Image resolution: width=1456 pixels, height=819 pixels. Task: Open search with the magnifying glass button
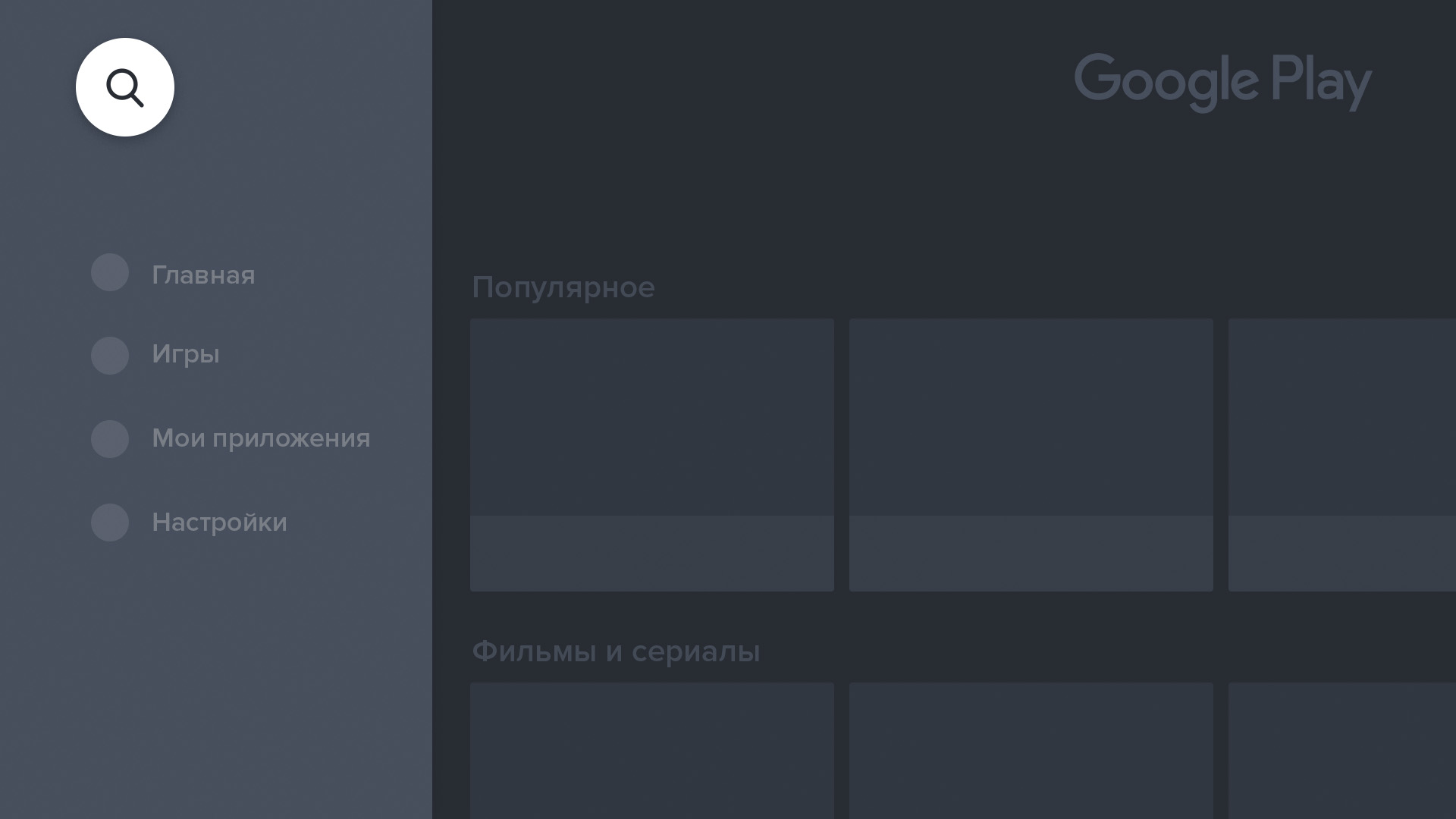125,87
